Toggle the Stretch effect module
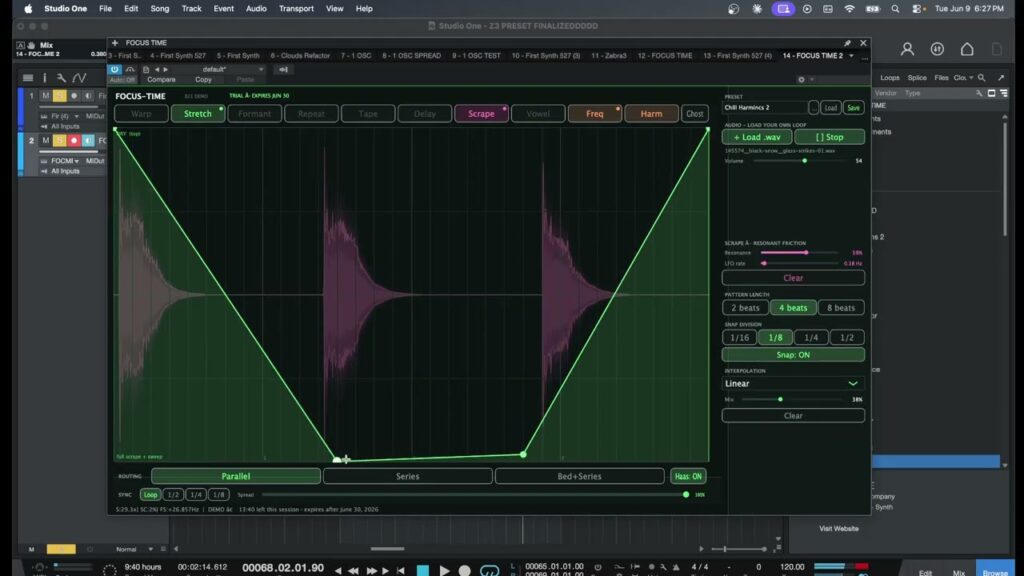Image resolution: width=1024 pixels, height=576 pixels. 197,114
